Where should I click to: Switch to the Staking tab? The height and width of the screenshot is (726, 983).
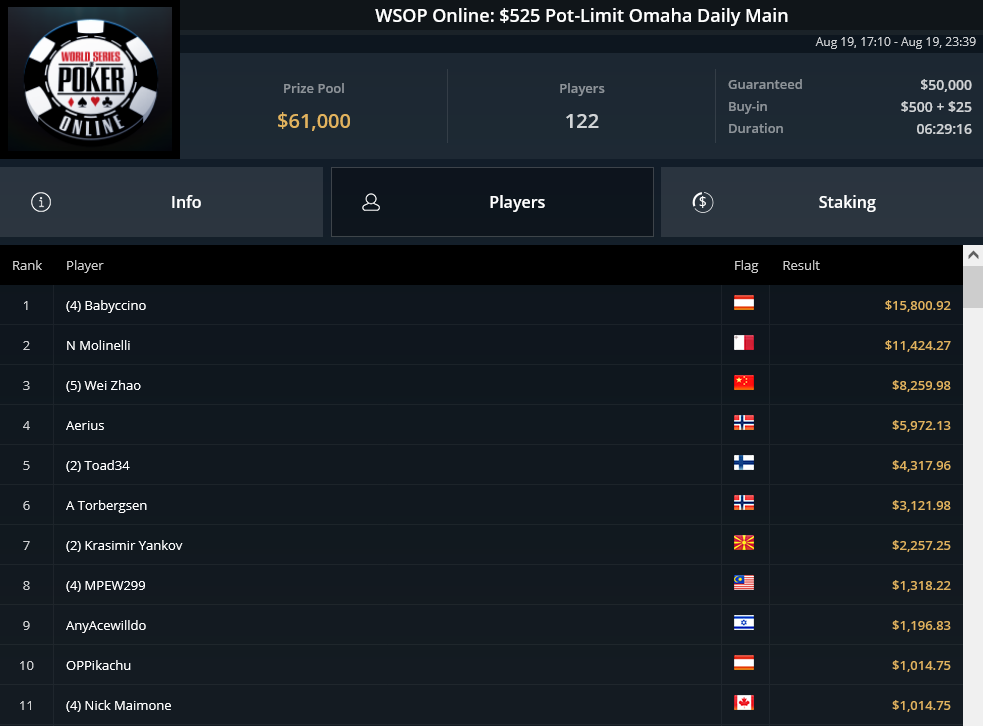pos(822,202)
